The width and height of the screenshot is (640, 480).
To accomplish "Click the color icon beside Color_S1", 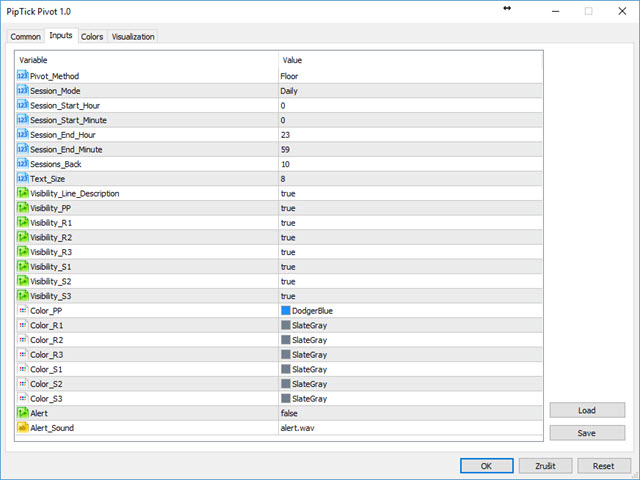I will [22, 369].
